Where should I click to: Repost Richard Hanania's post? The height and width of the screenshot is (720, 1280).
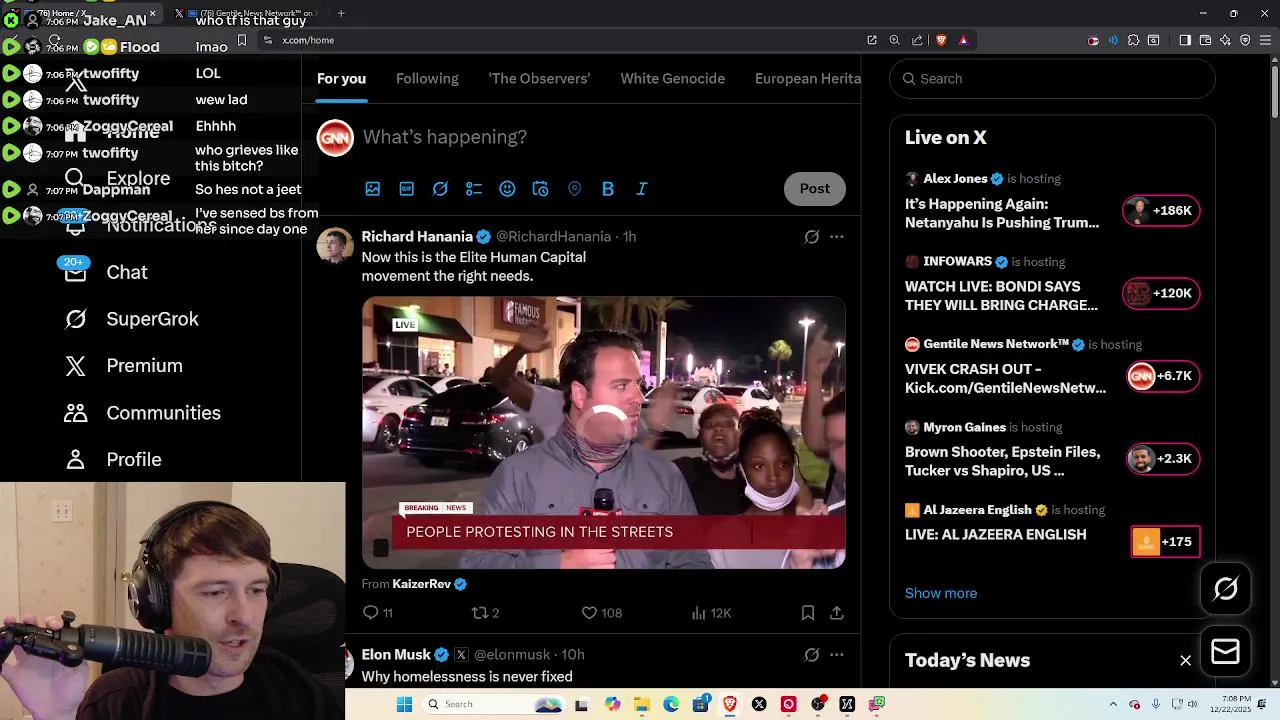tap(486, 613)
